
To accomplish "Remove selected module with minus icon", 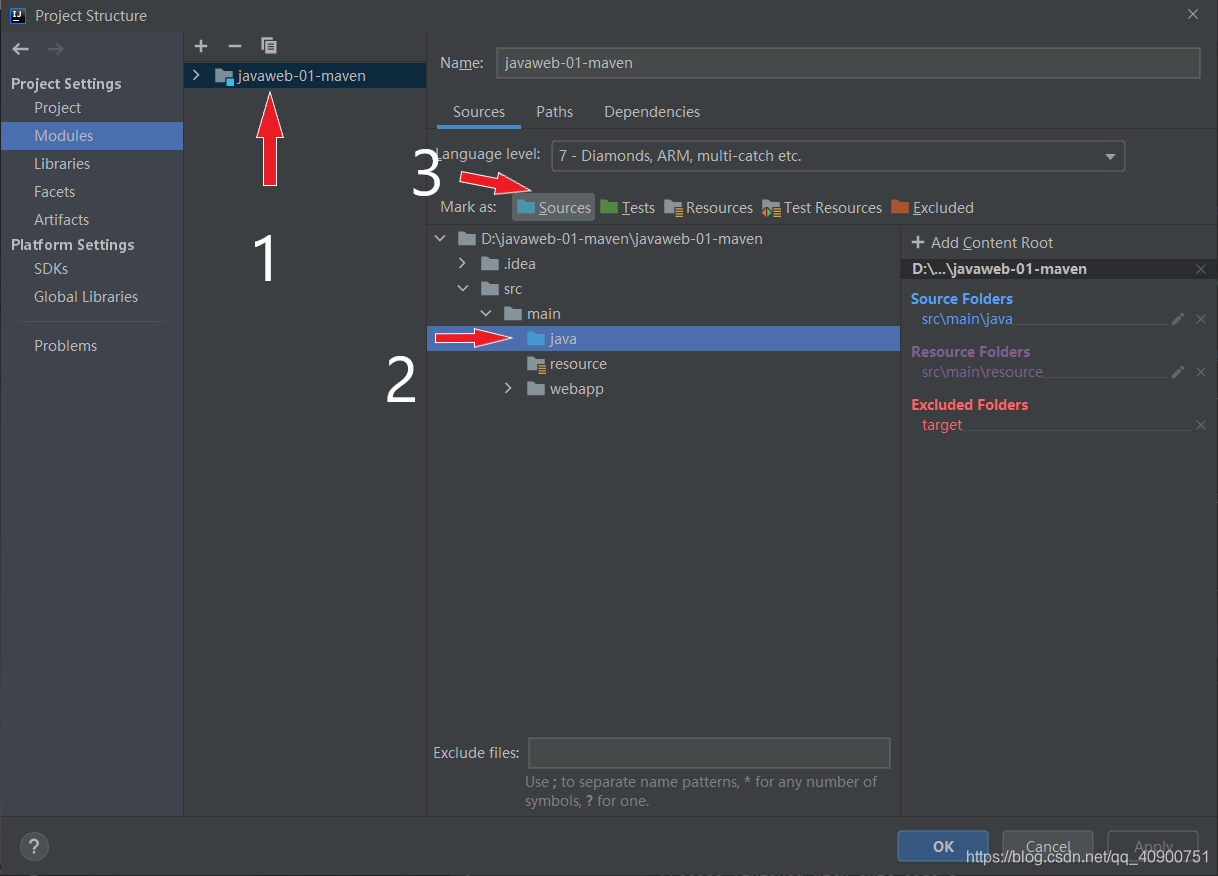I will pos(235,46).
